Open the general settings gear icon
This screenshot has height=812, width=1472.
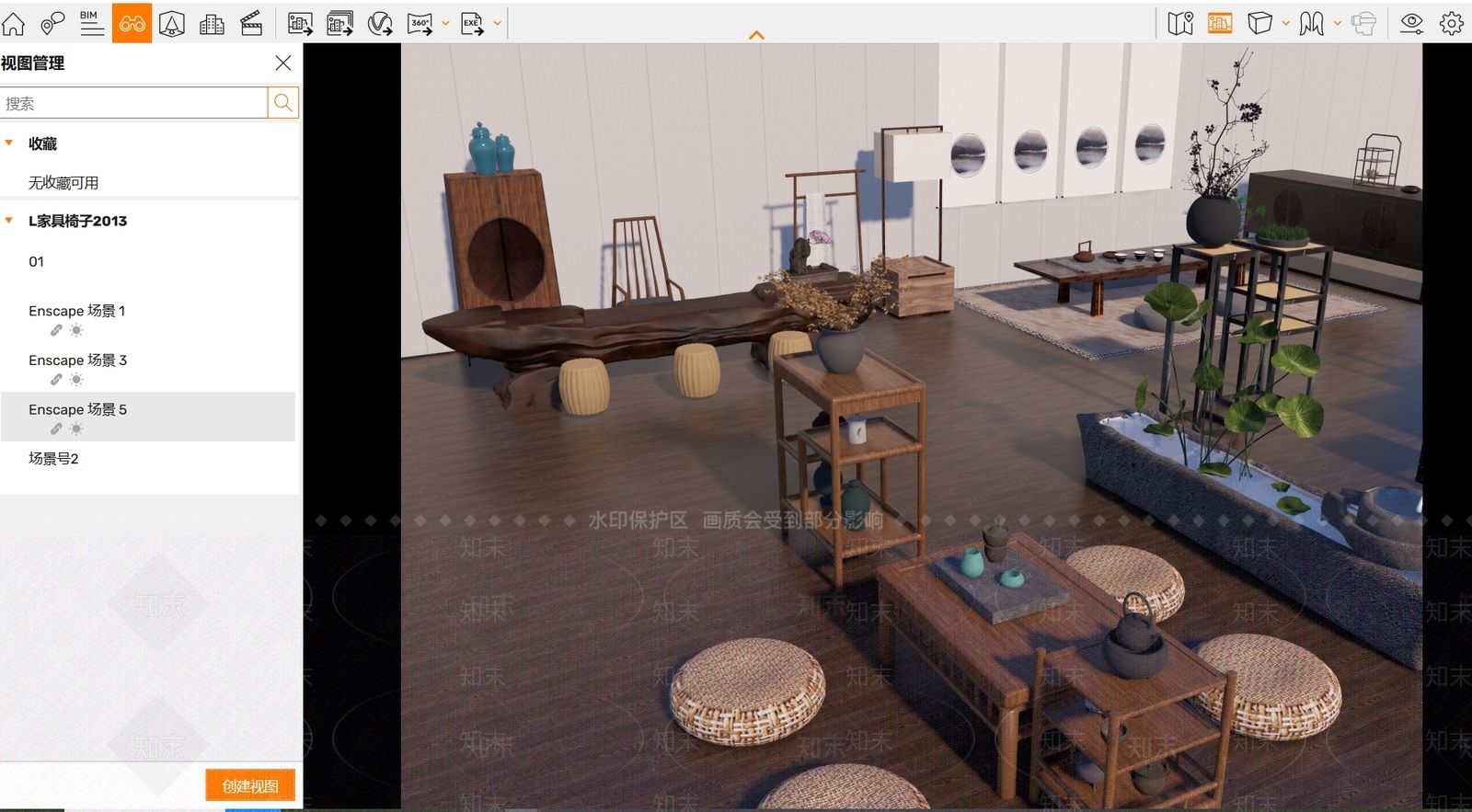[x=1452, y=23]
